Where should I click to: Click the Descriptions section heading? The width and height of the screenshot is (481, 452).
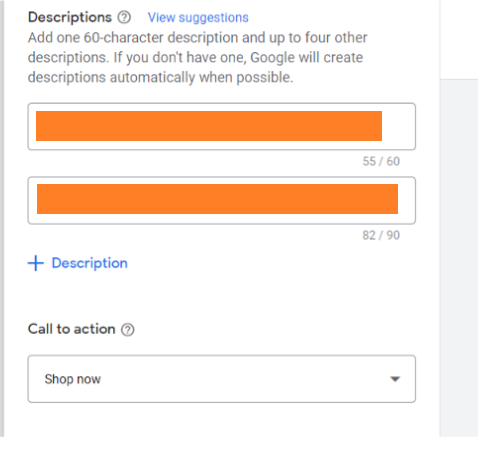tap(70, 17)
